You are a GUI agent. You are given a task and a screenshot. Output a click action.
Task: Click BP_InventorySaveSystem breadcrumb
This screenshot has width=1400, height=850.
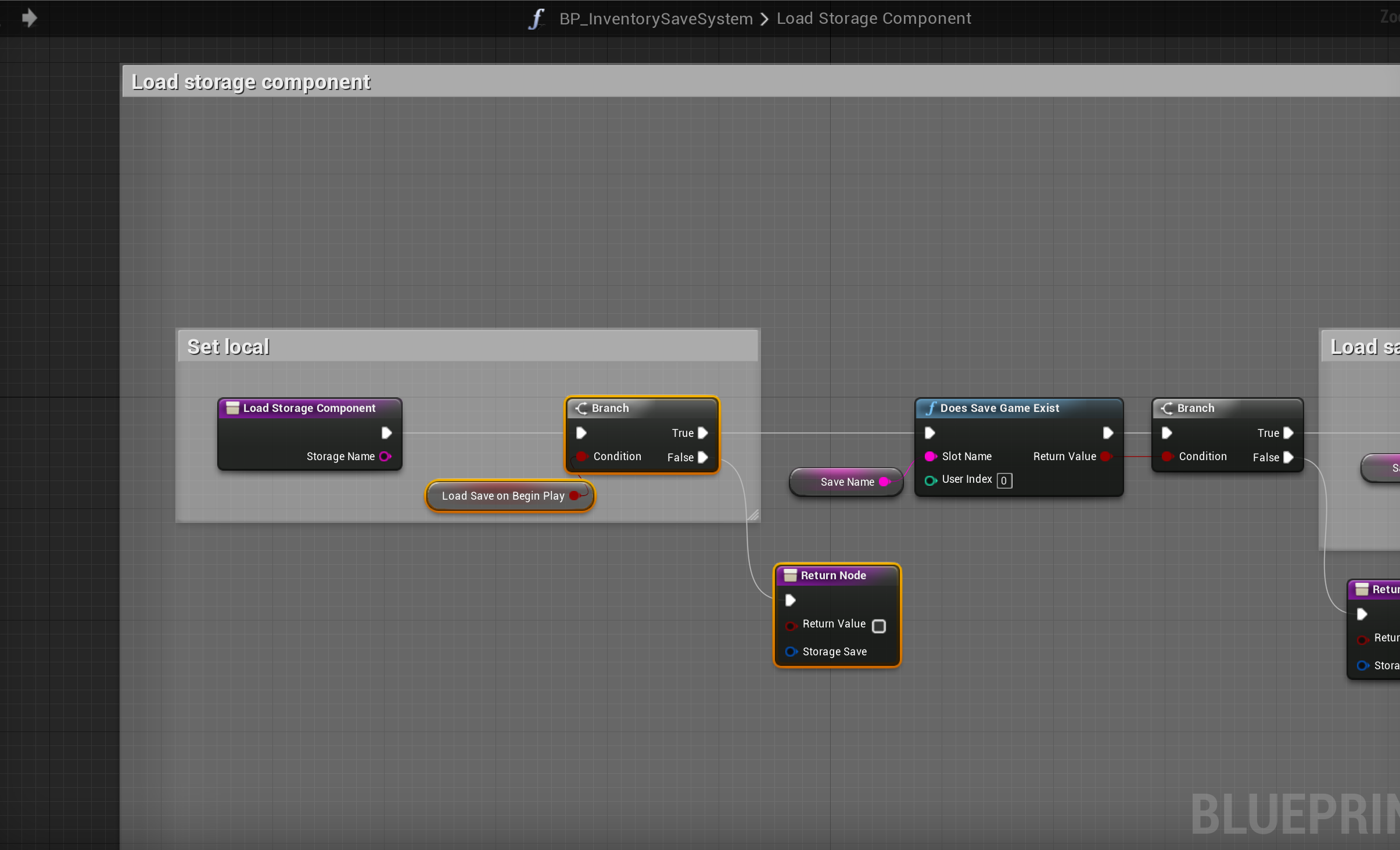pyautogui.click(x=656, y=19)
